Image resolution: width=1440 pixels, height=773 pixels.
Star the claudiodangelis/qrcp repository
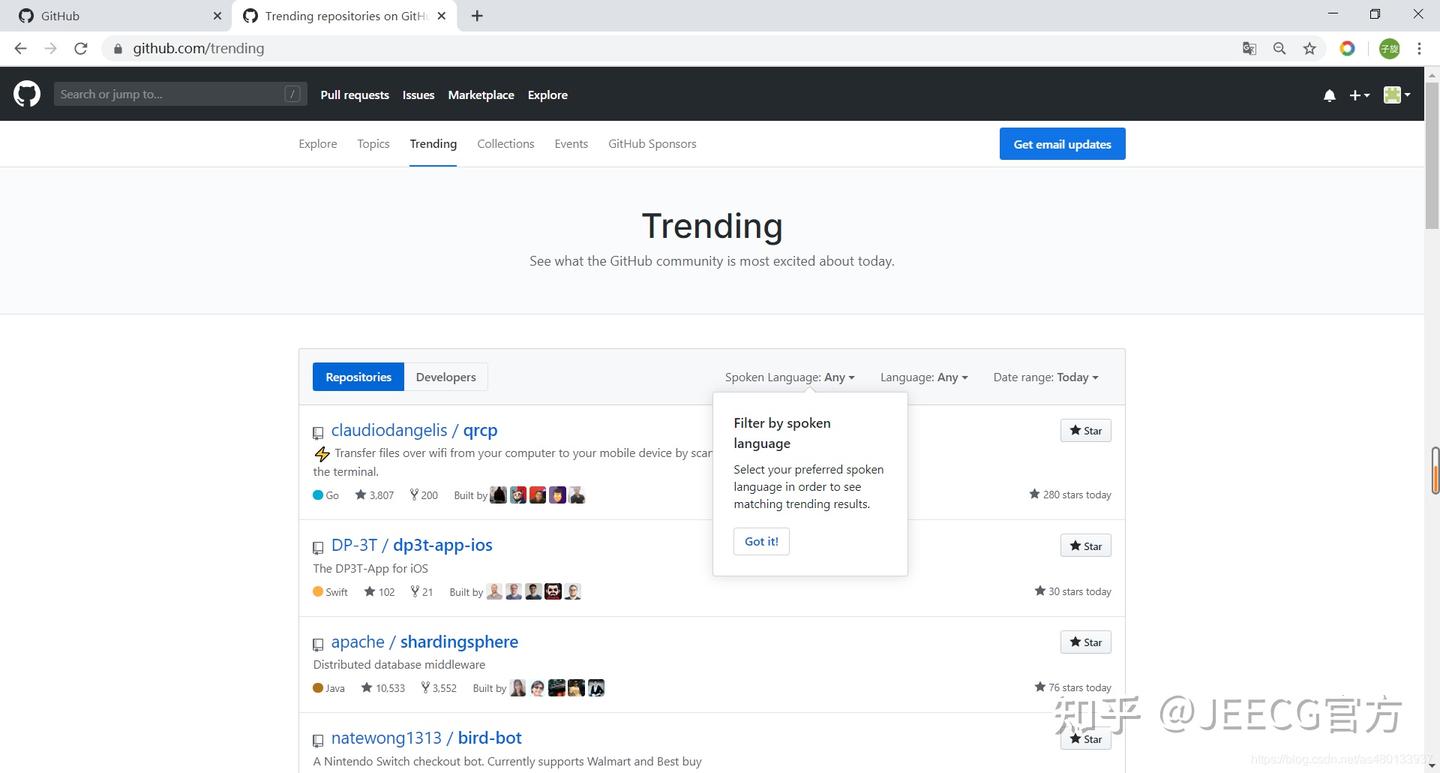(x=1085, y=431)
